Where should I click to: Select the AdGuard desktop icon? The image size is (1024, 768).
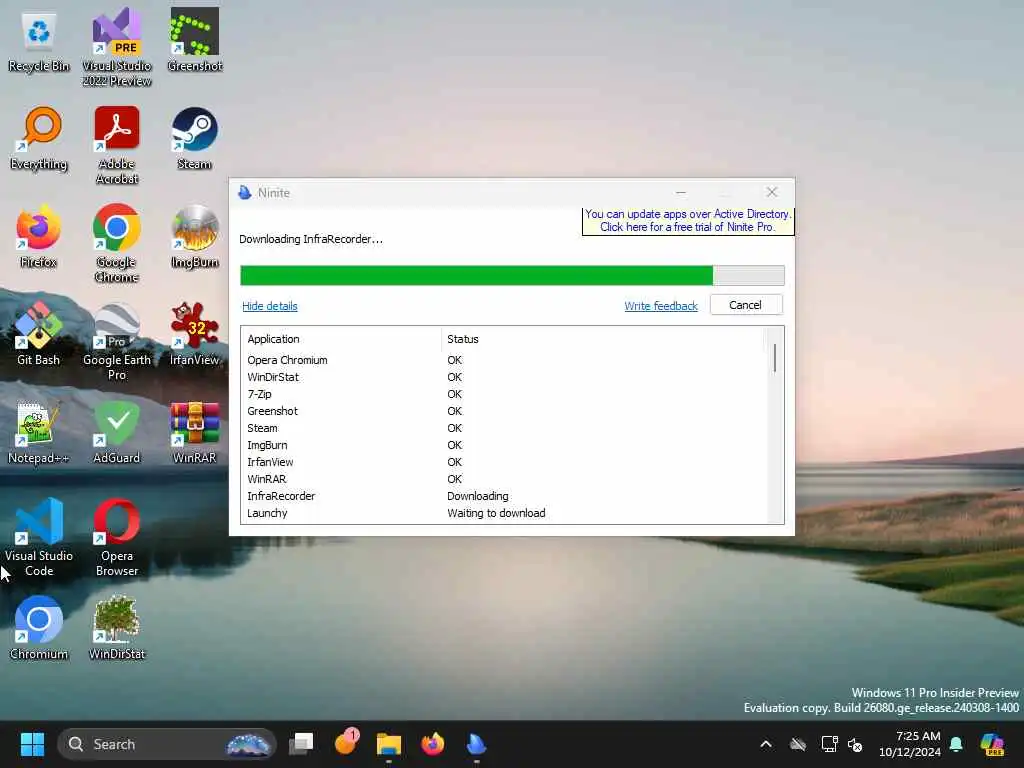[117, 432]
